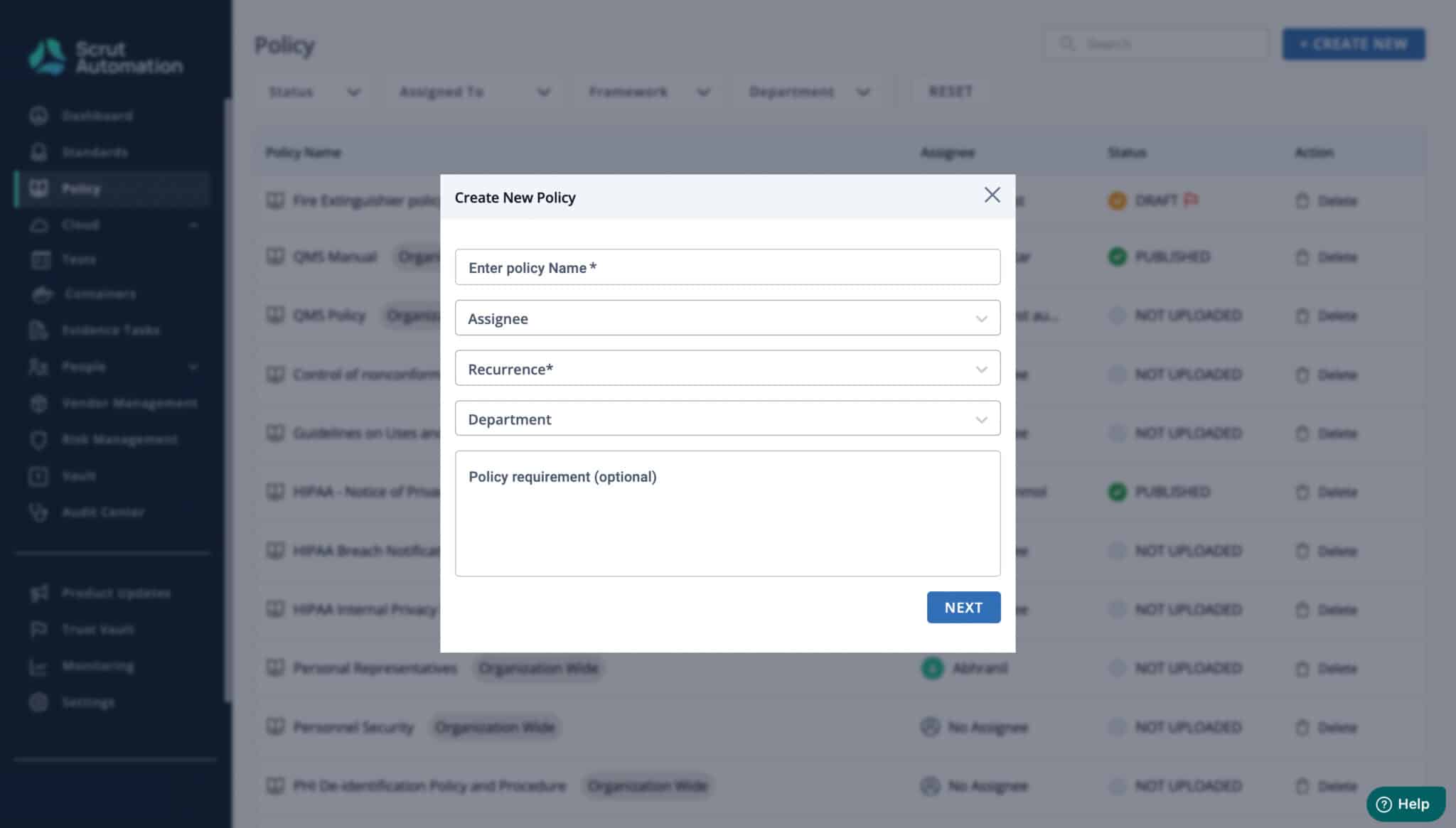
Task: Click the Risk Management shield icon
Action: pos(39,440)
